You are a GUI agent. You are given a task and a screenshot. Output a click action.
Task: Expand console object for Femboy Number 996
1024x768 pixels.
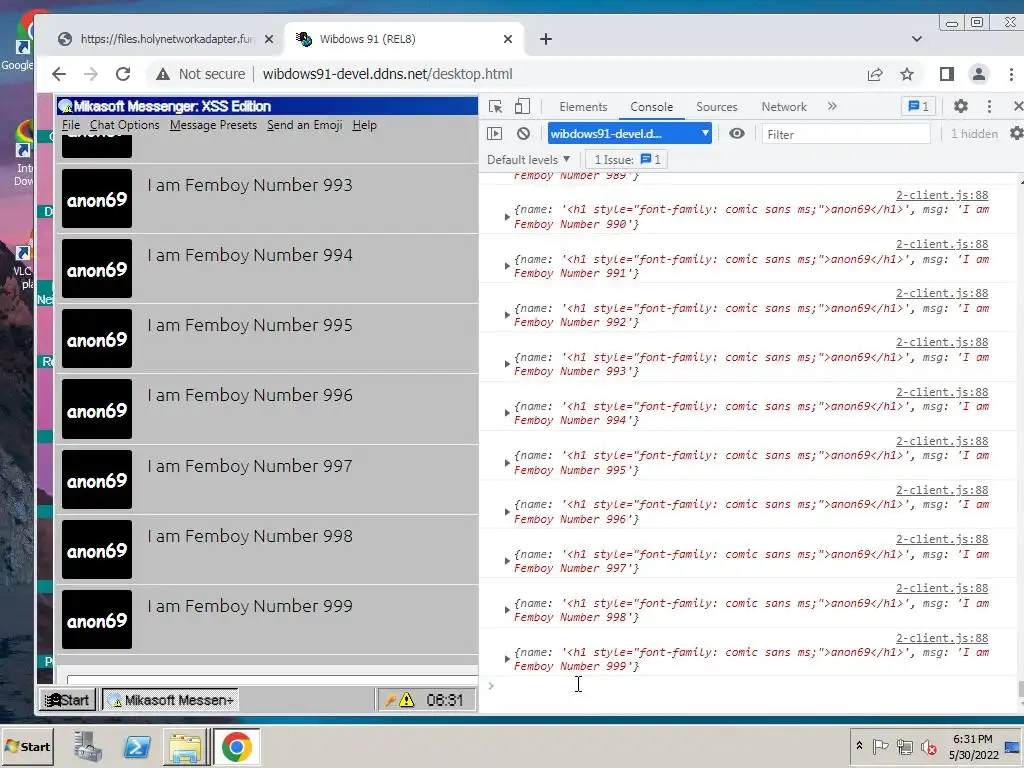[x=507, y=511]
